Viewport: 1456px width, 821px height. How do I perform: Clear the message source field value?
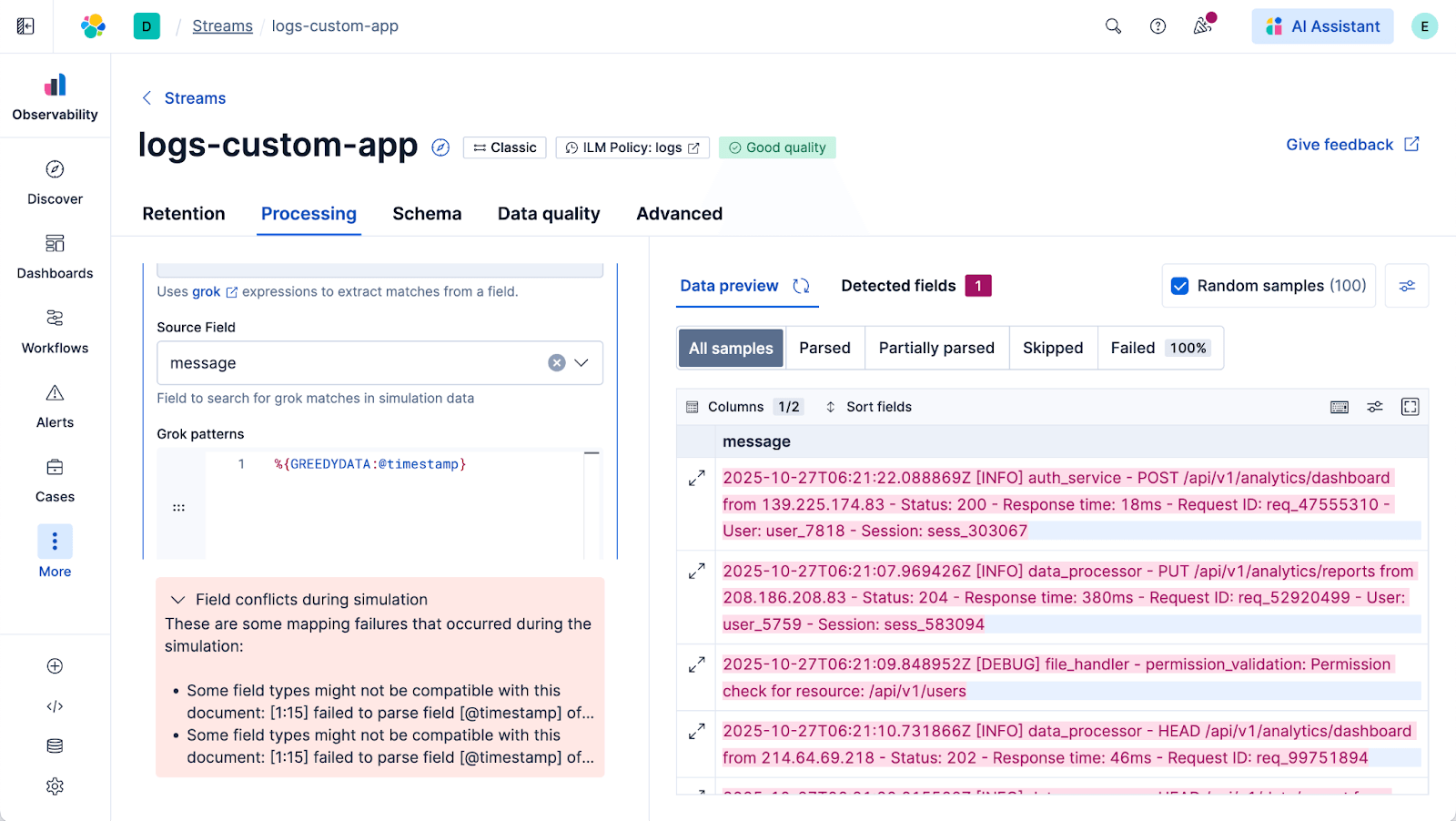(557, 363)
